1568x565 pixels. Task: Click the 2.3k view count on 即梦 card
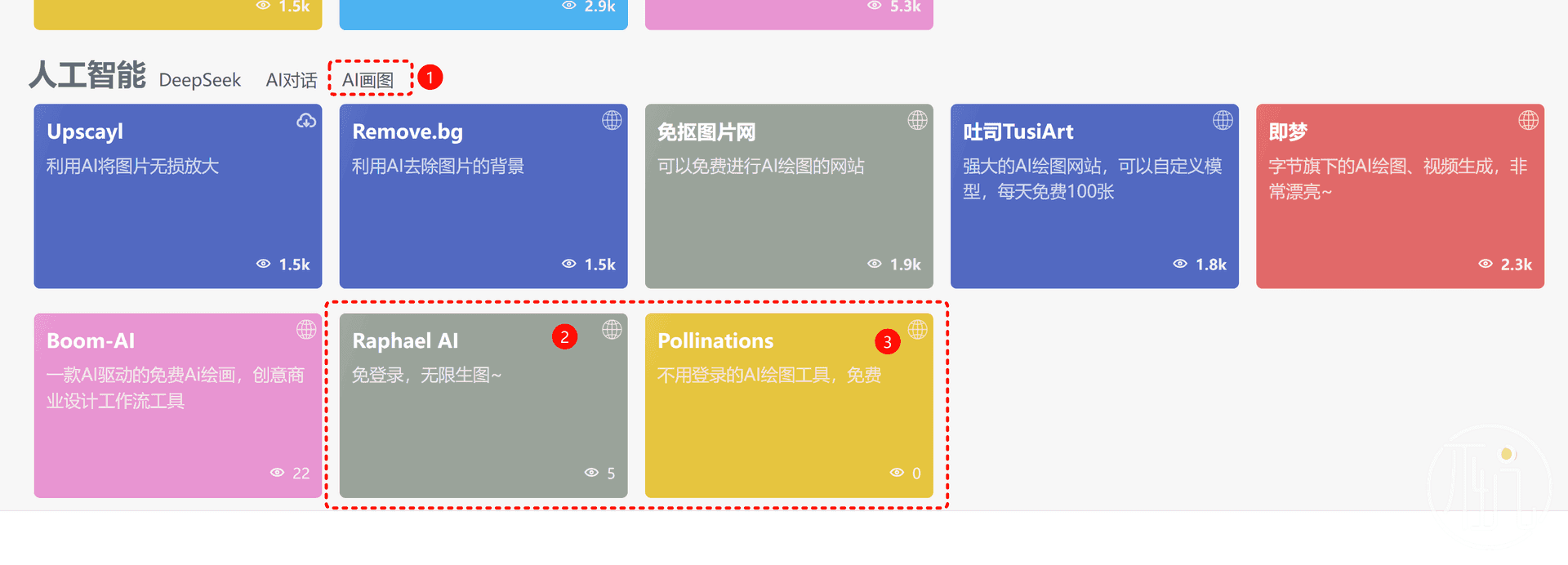[1517, 265]
